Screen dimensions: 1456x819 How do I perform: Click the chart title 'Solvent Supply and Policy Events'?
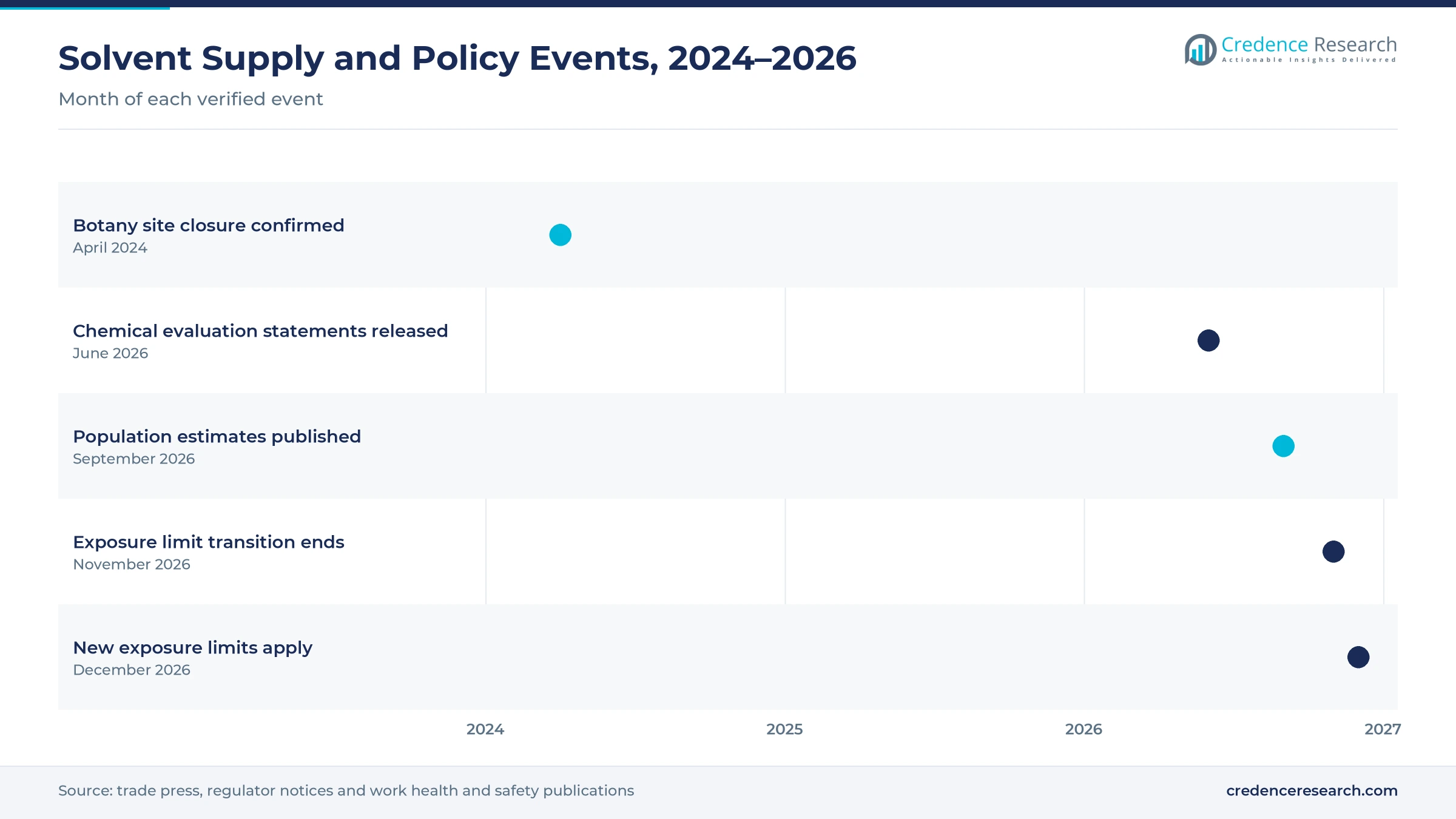[457, 58]
